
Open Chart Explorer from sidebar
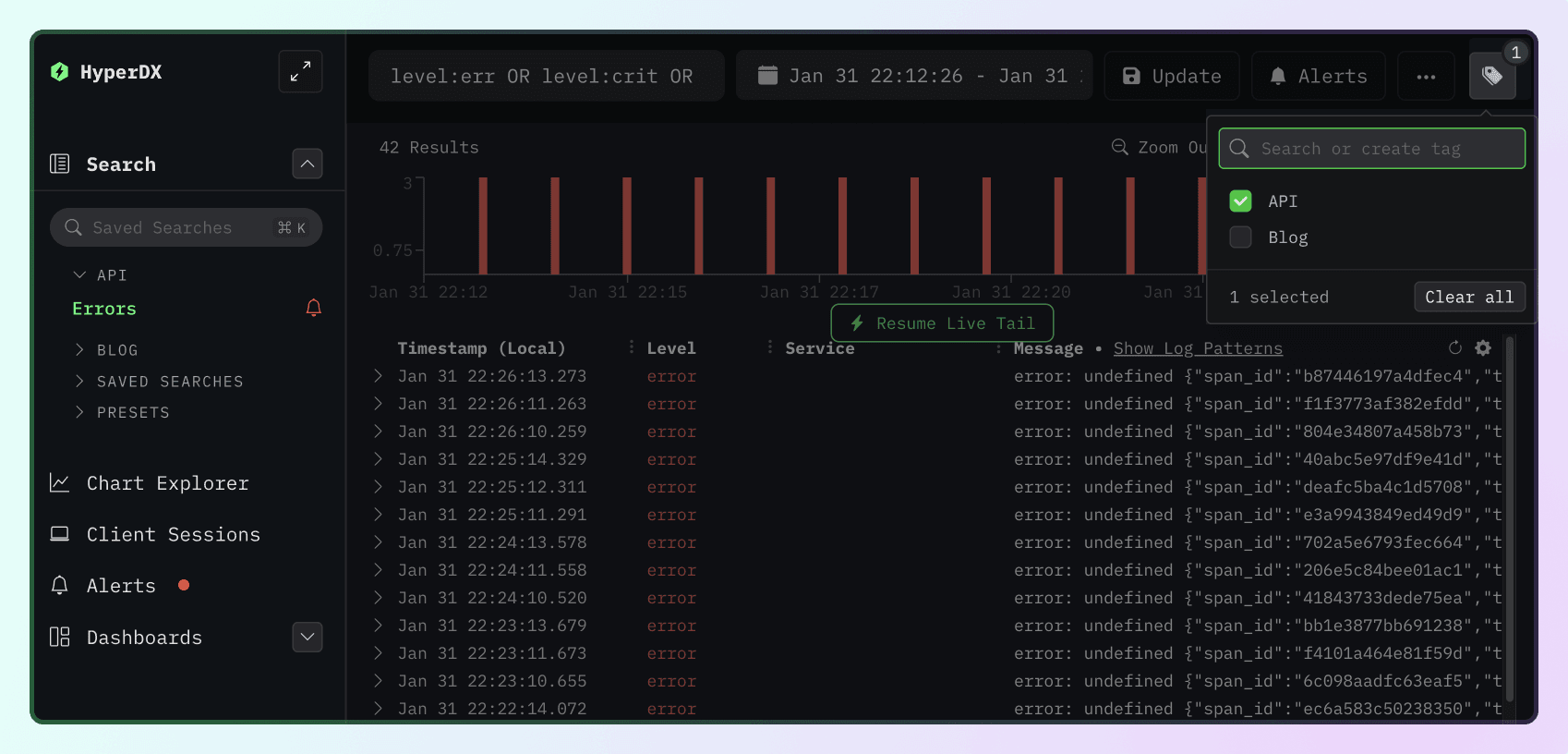[167, 483]
